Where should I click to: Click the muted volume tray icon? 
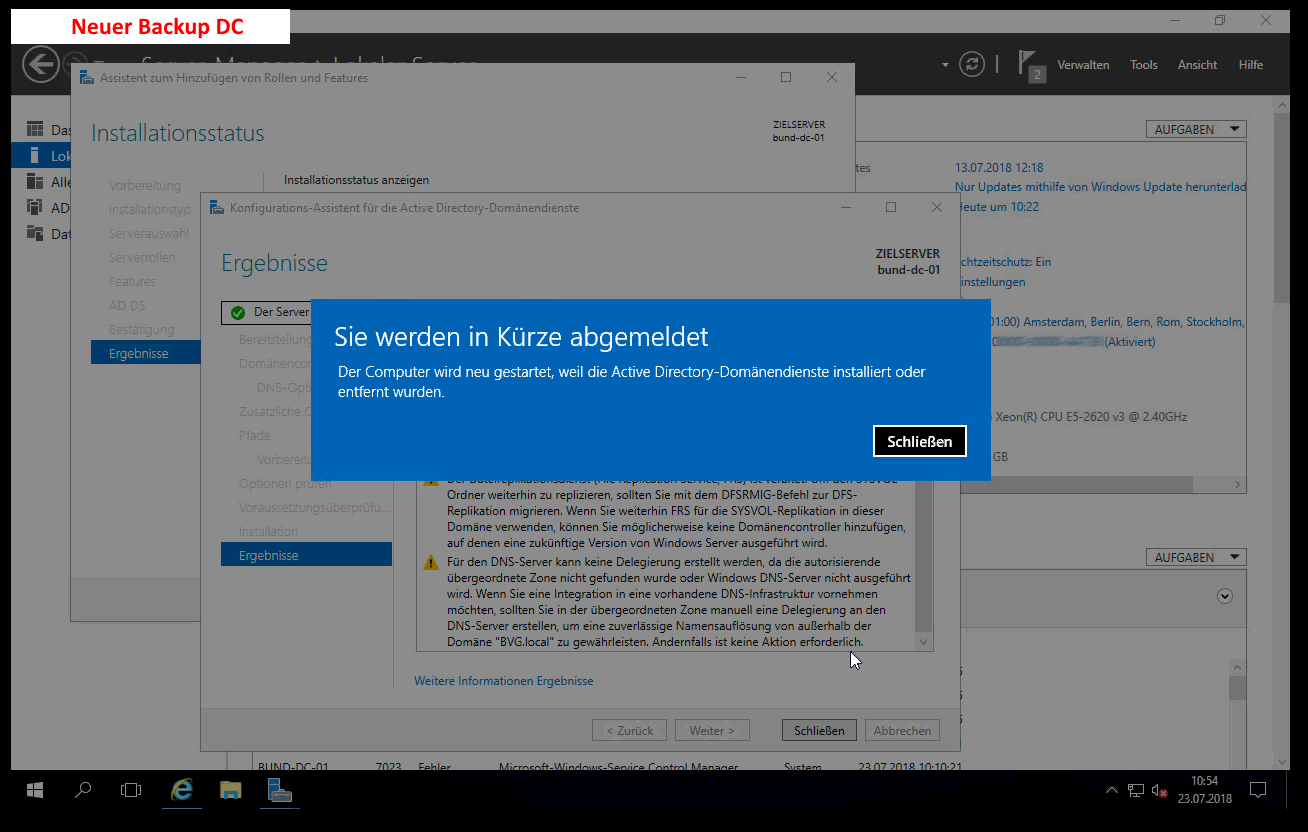point(1160,790)
